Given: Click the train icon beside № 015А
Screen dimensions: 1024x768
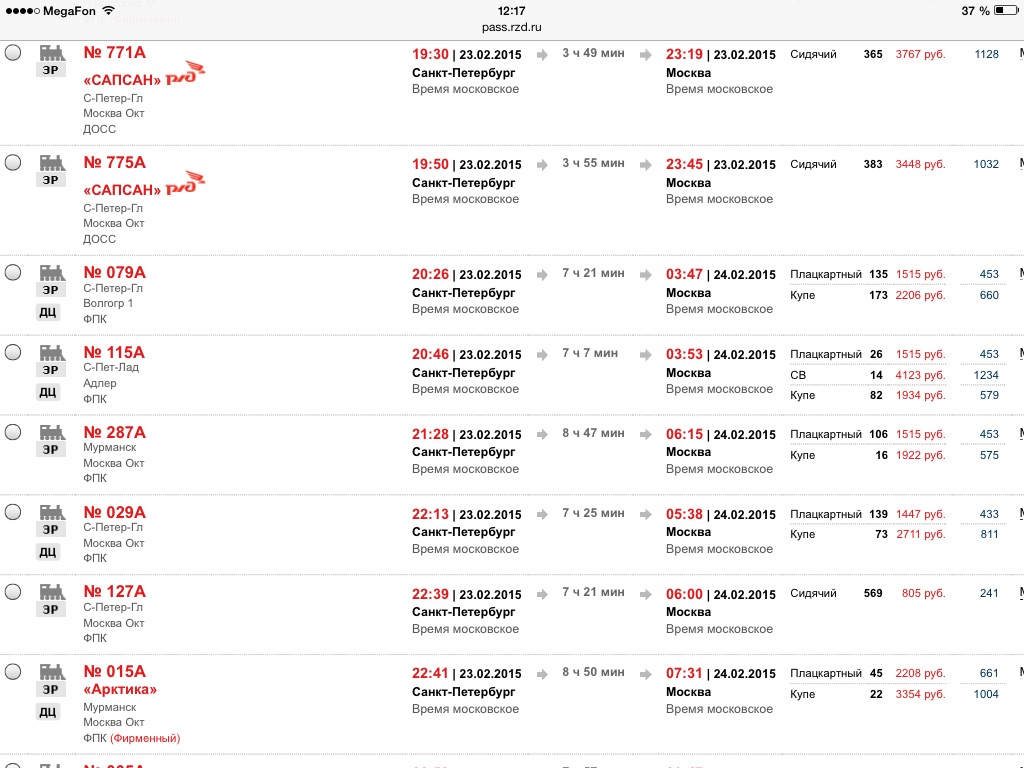Looking at the screenshot, I should pyautogui.click(x=52, y=671).
